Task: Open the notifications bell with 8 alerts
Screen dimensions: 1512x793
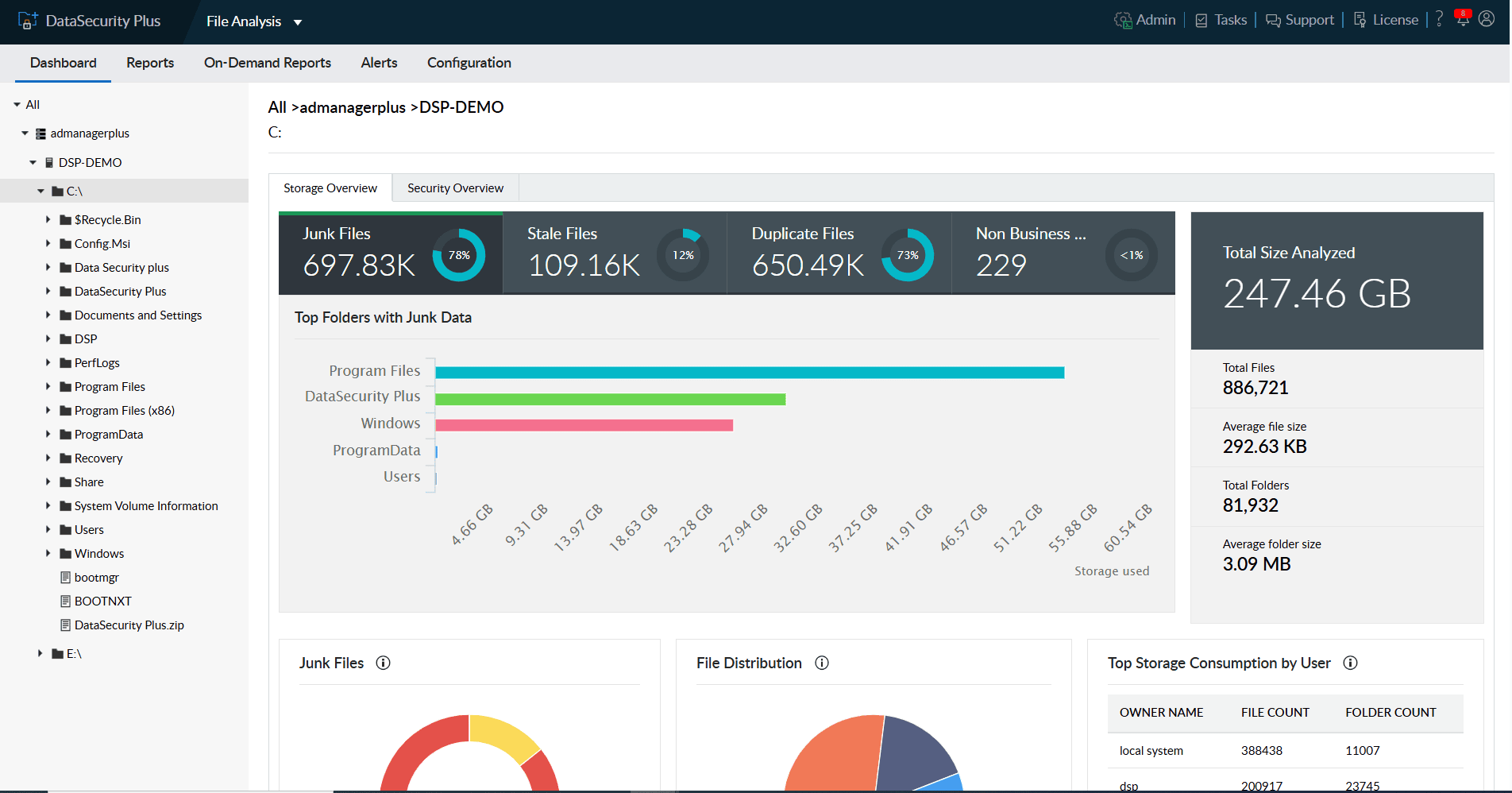Action: pos(1463,19)
